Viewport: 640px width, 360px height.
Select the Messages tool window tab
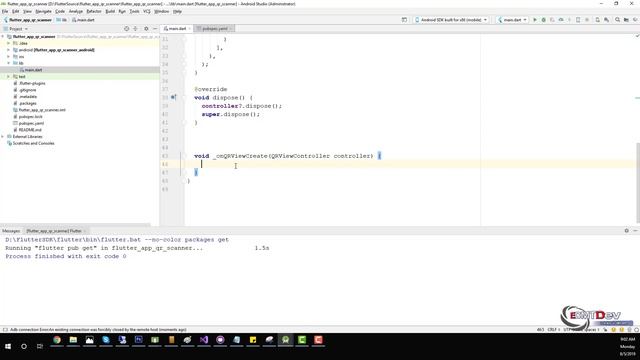pyautogui.click(x=11, y=231)
